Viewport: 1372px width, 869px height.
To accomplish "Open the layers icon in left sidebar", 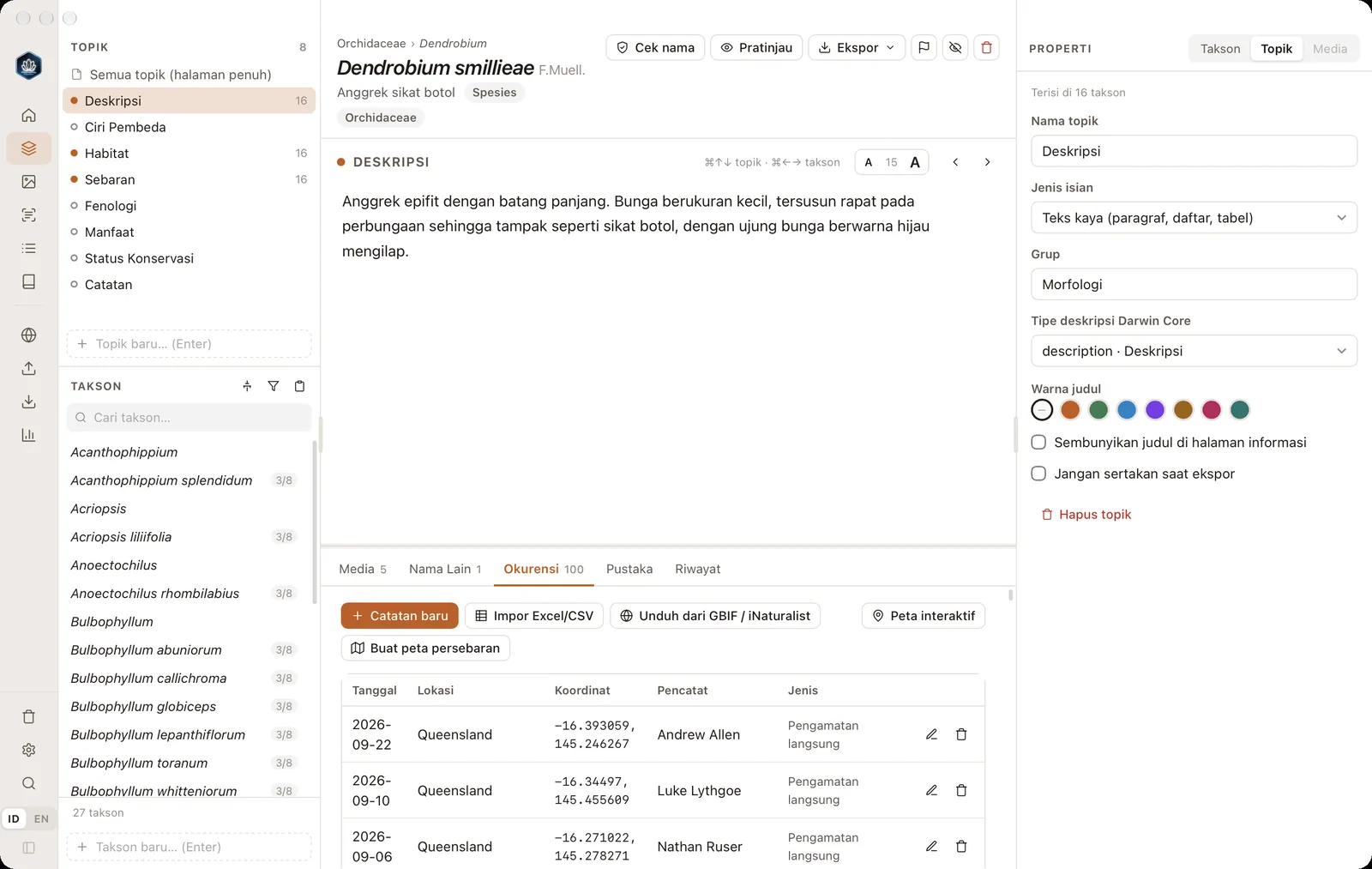I will (28, 148).
